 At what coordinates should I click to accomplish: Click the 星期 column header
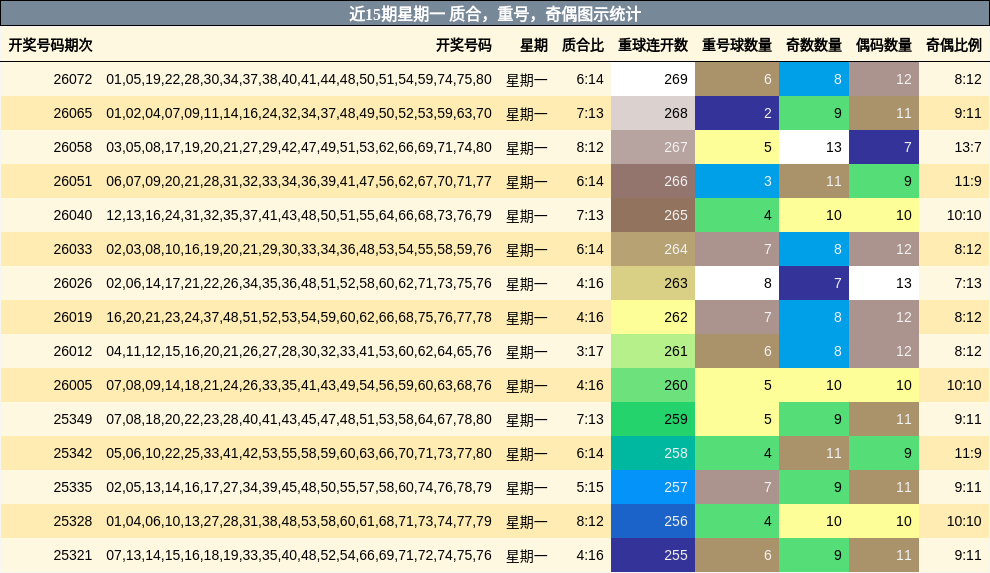tap(534, 45)
